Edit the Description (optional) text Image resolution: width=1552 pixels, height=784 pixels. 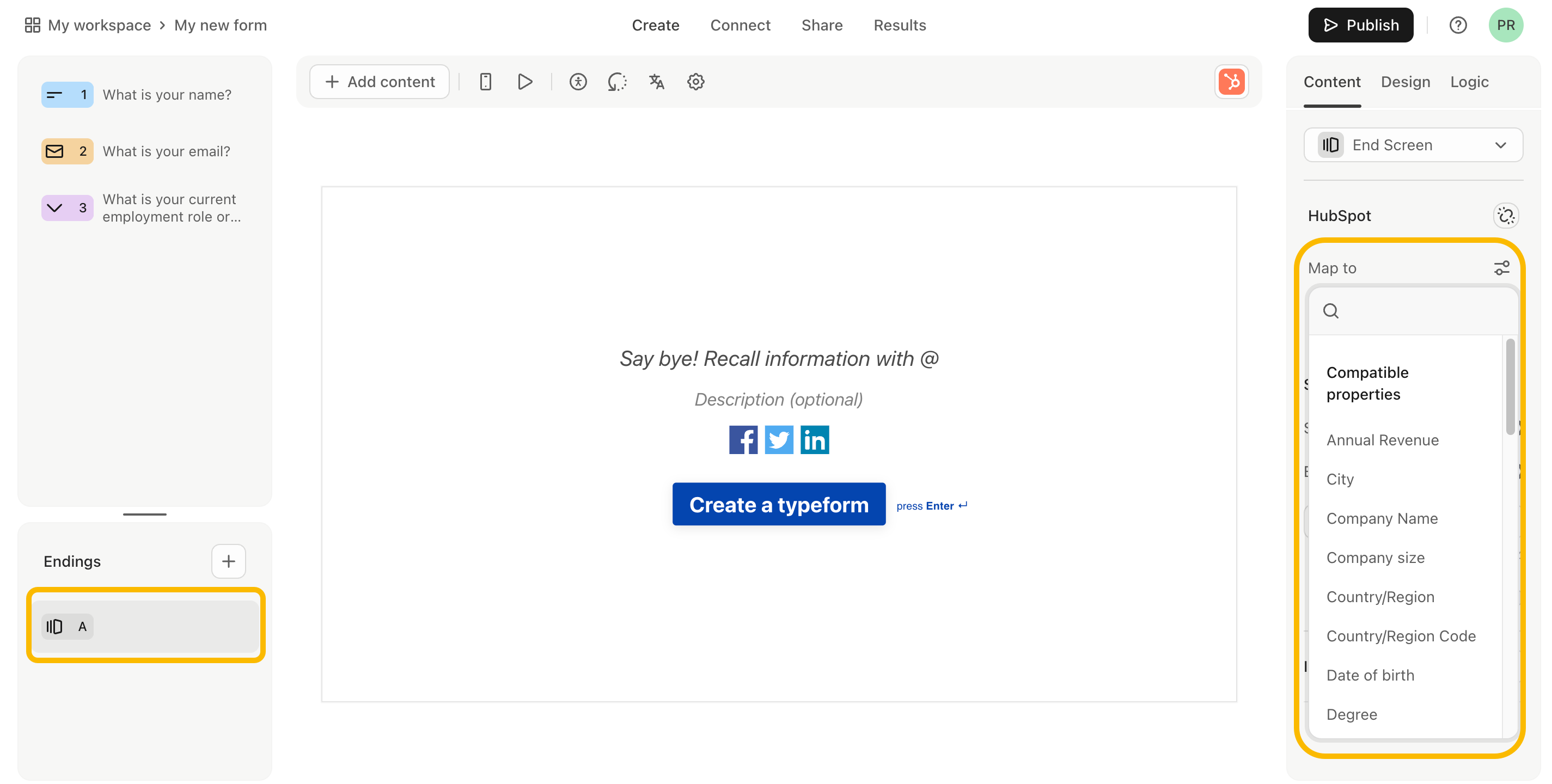click(x=779, y=400)
